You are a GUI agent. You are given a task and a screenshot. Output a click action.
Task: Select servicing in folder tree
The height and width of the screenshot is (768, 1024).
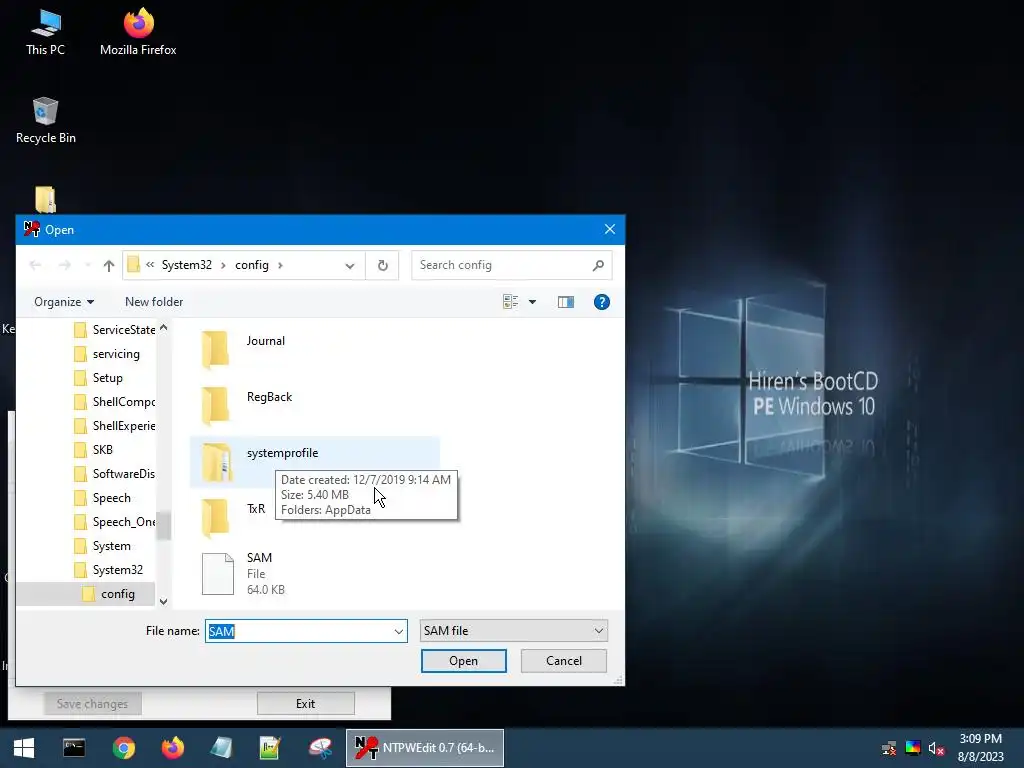coord(107,354)
